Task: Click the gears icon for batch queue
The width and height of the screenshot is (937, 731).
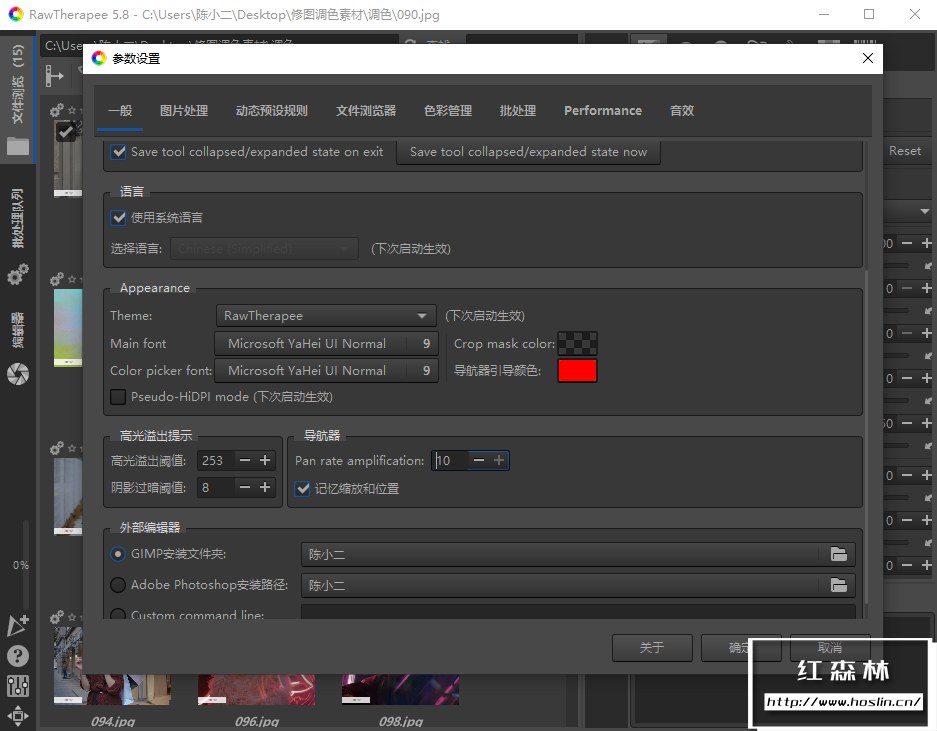Action: coord(18,274)
